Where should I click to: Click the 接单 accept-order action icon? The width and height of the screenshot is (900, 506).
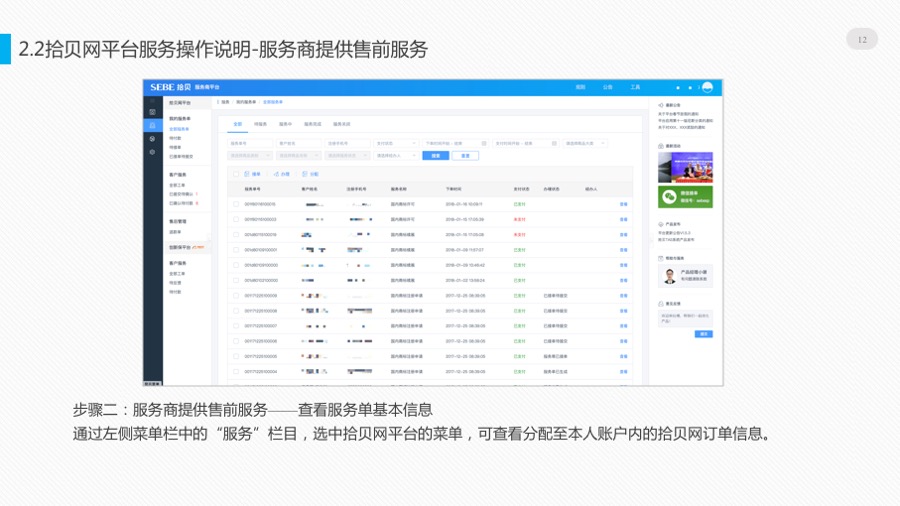[247, 174]
